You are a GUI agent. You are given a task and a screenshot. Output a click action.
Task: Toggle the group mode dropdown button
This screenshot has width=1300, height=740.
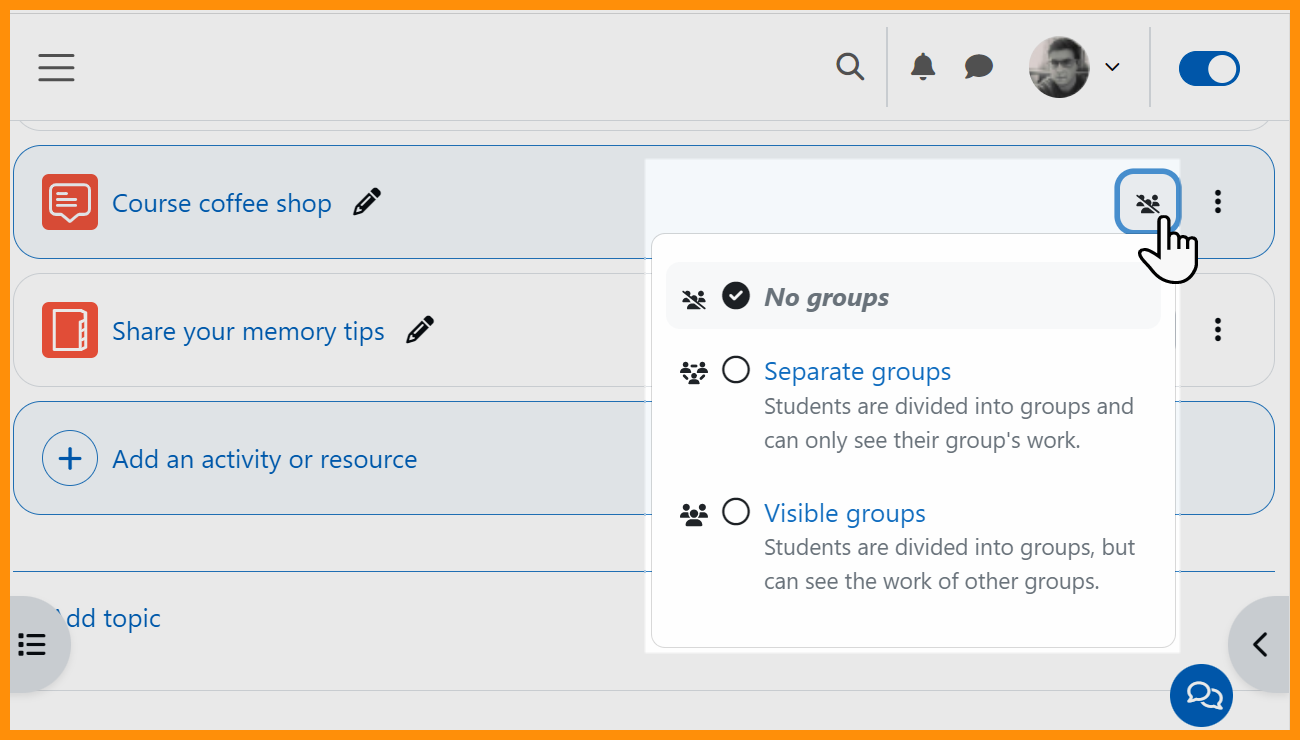[x=1147, y=203]
